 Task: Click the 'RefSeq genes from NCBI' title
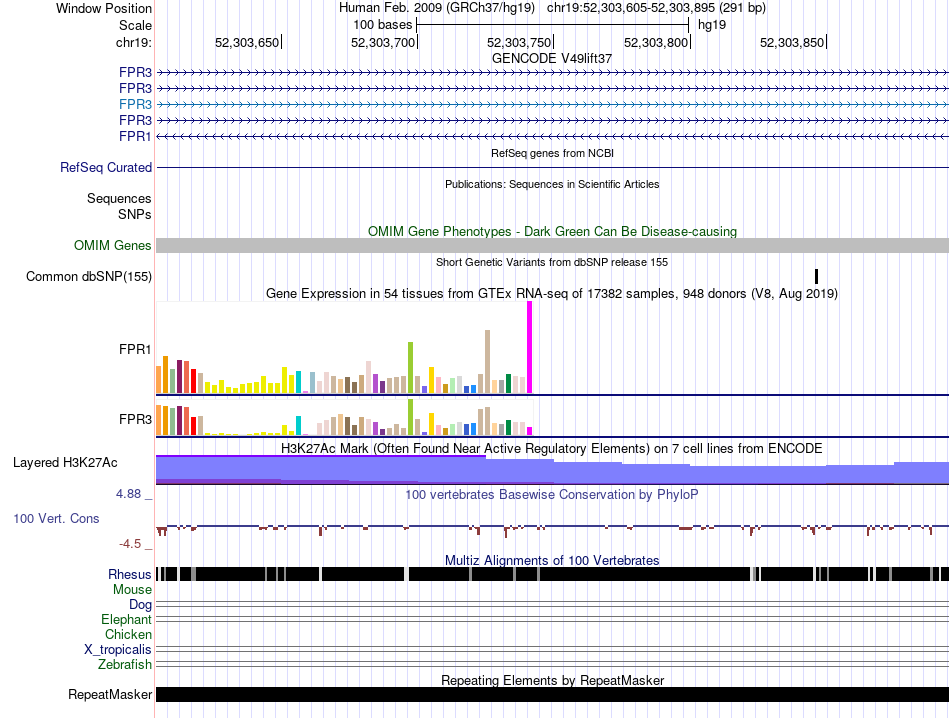coord(553,153)
